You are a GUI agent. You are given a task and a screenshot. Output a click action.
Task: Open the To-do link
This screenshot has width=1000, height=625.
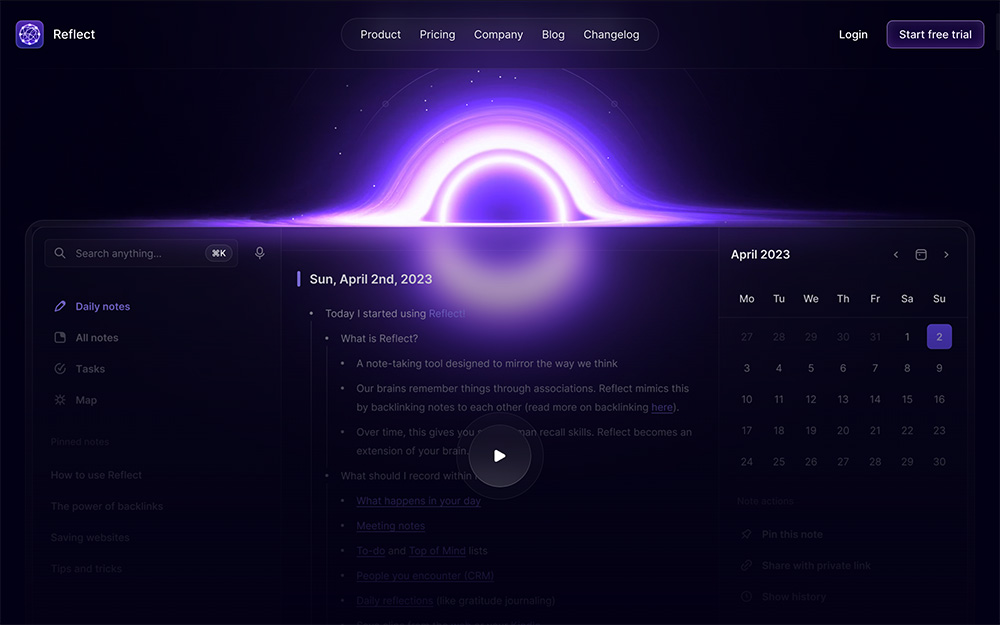click(371, 550)
